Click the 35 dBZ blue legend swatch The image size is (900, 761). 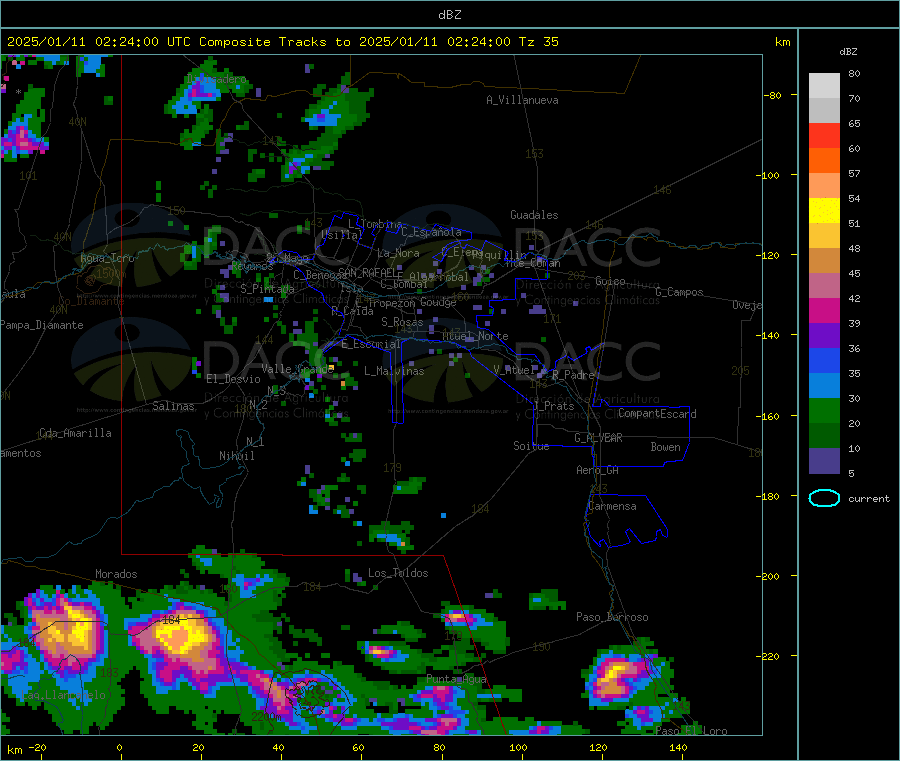824,360
